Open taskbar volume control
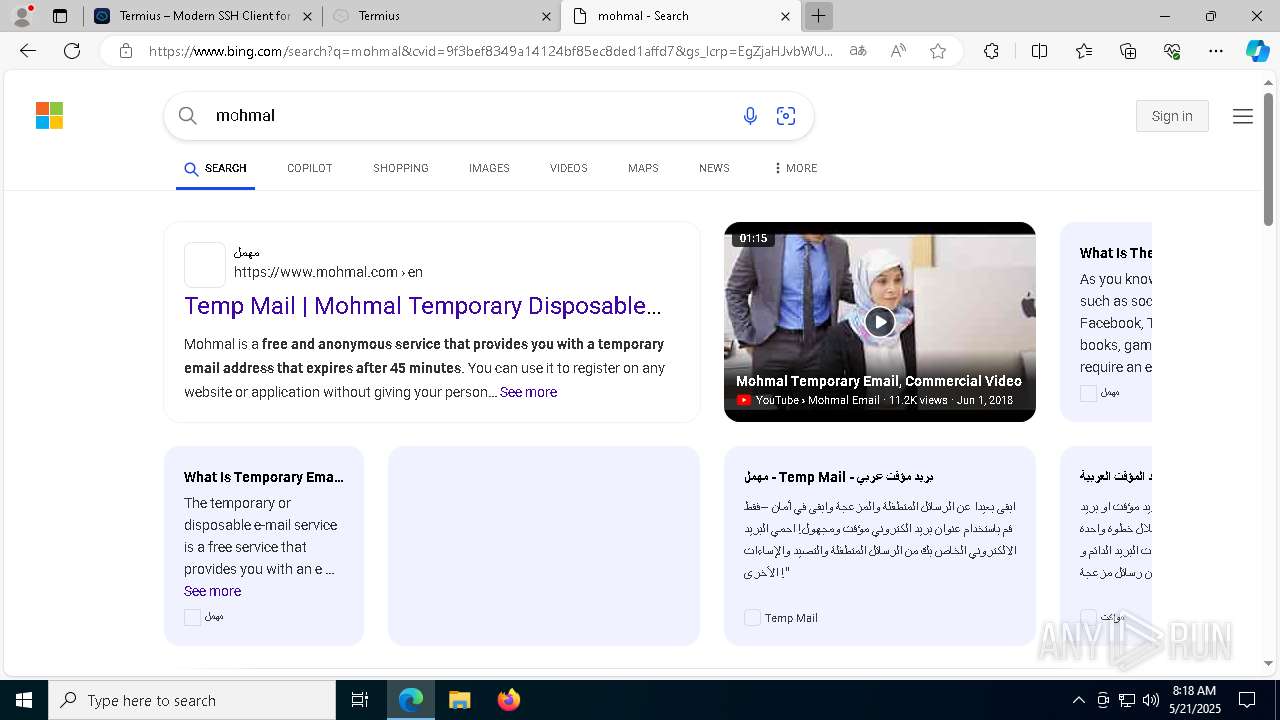The width and height of the screenshot is (1280, 720). point(1150,700)
